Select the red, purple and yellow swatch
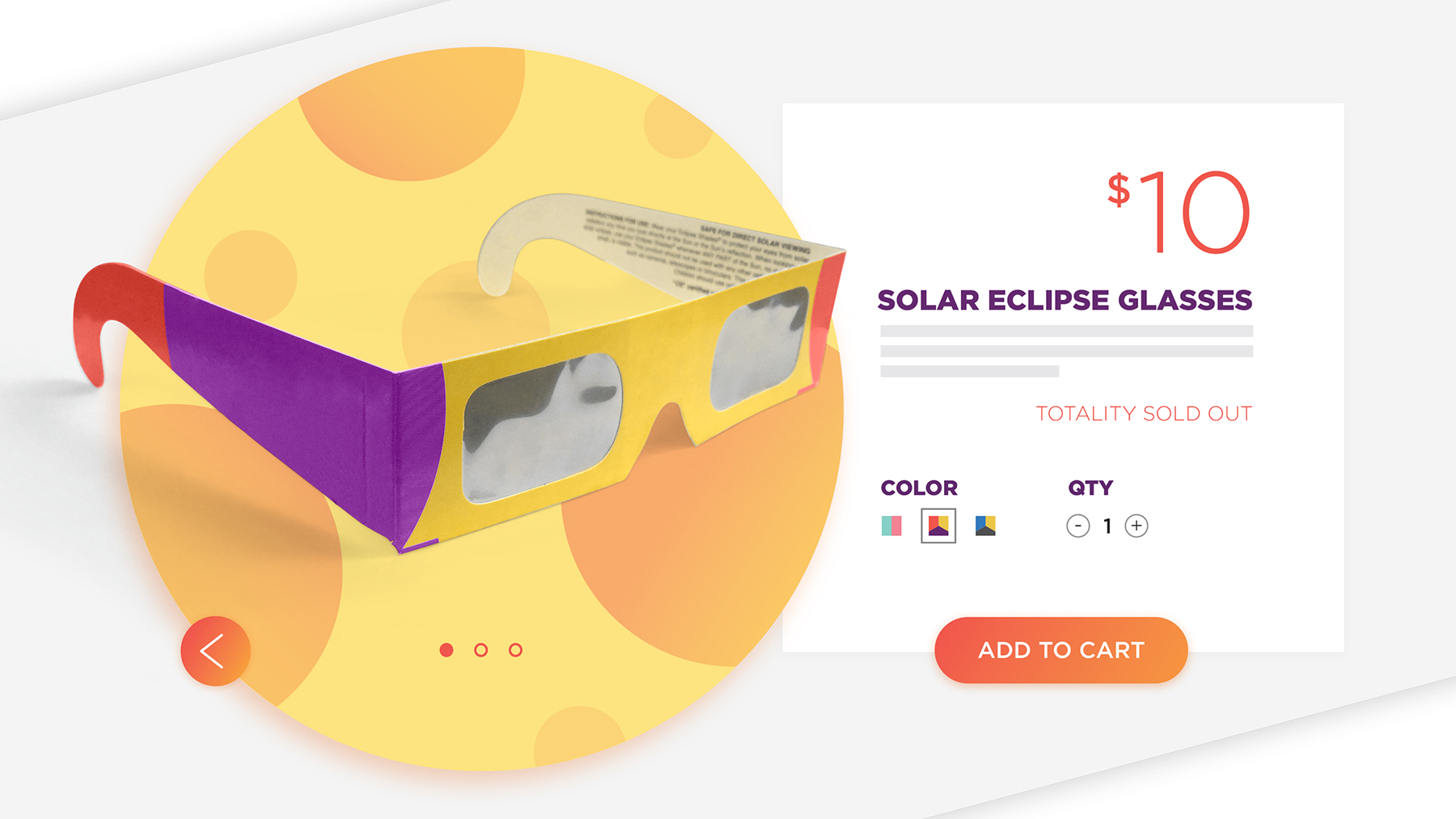Image resolution: width=1456 pixels, height=819 pixels. pos(938,526)
